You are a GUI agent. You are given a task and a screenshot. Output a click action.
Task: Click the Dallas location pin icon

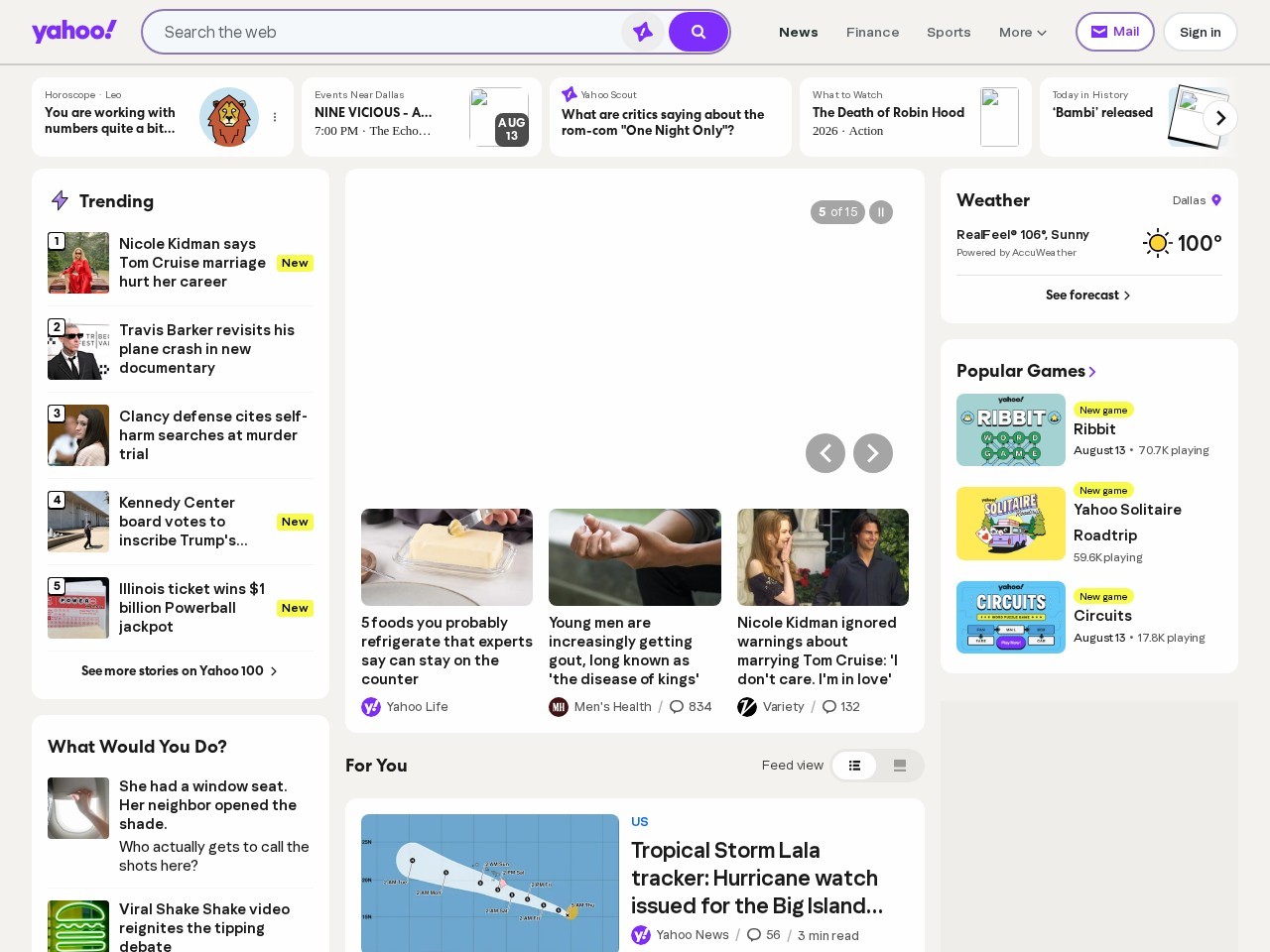coord(1216,200)
